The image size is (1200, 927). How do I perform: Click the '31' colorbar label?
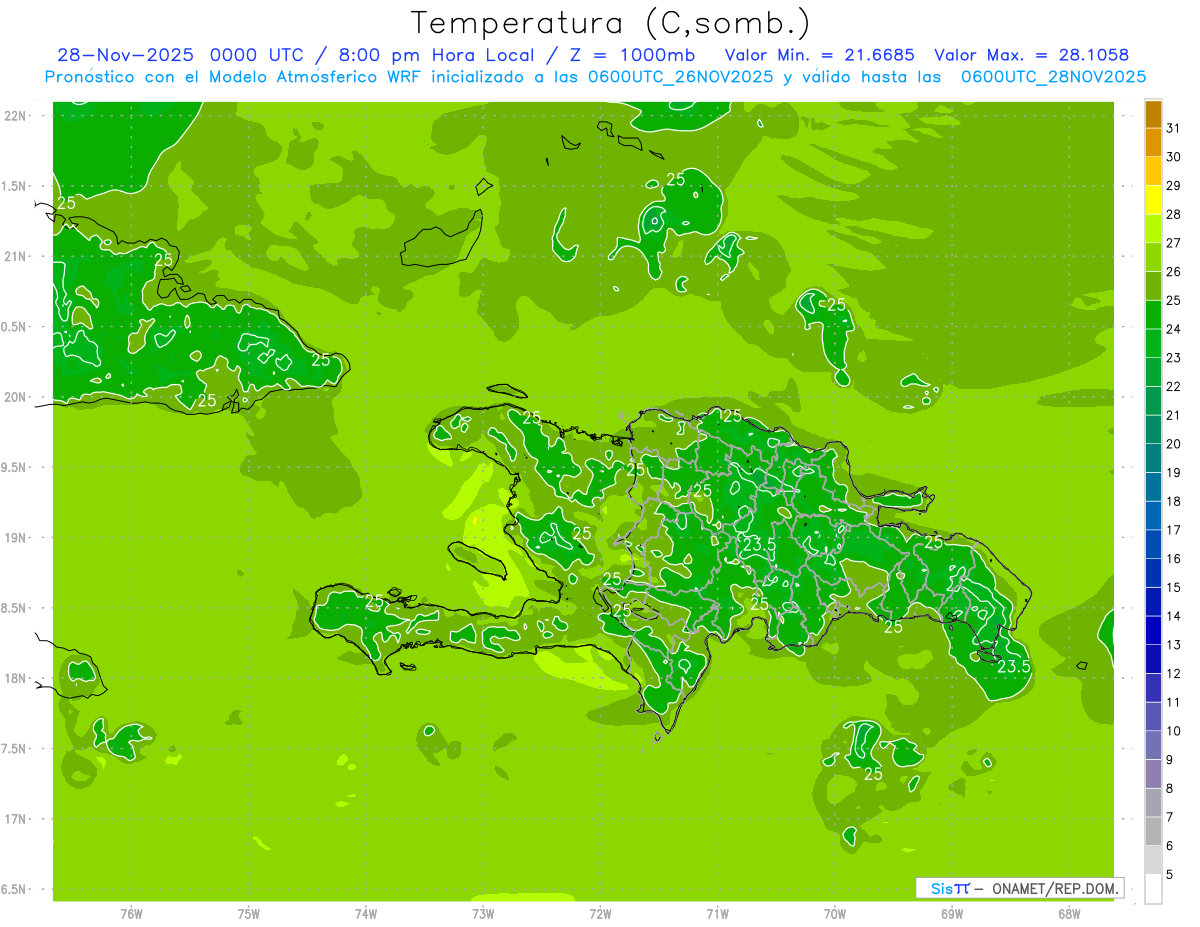coord(1174,128)
